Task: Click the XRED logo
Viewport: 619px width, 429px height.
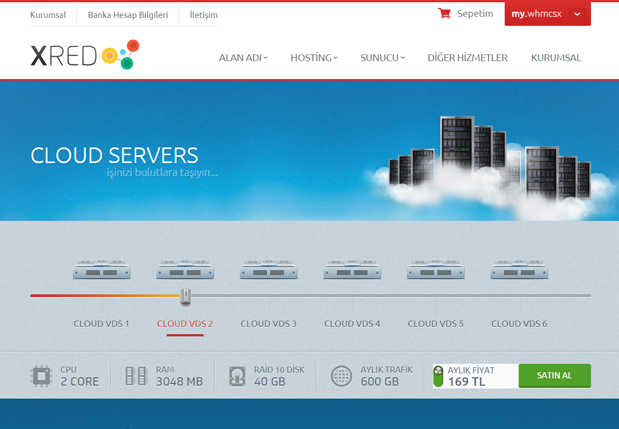Action: pyautogui.click(x=85, y=54)
